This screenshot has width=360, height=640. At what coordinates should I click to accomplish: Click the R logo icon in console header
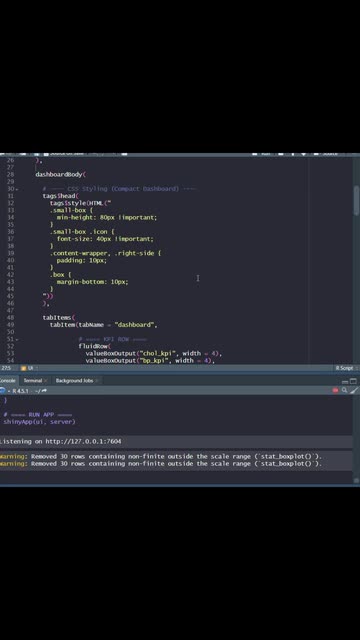(2, 391)
